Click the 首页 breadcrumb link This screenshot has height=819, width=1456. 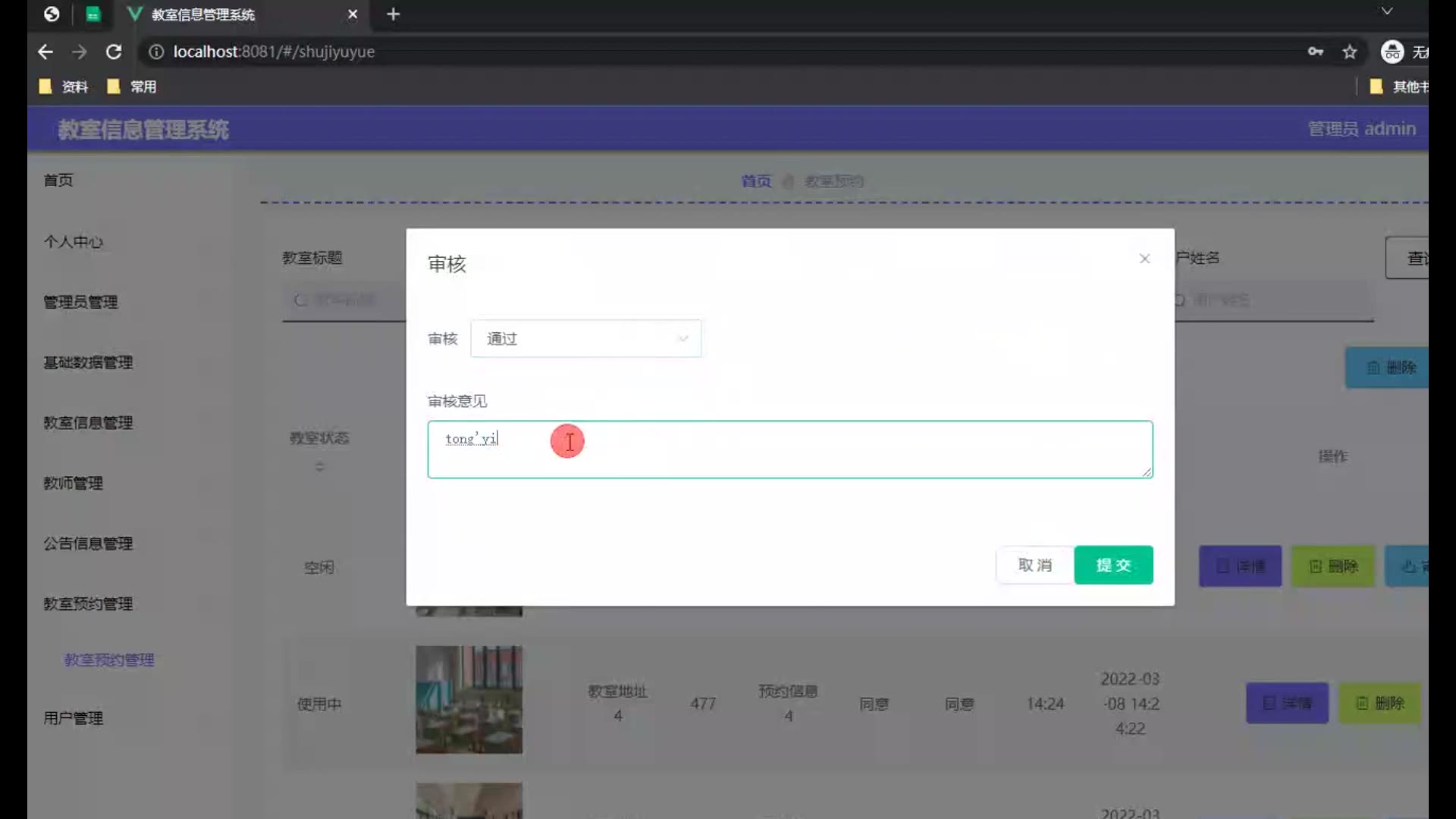[x=755, y=181]
